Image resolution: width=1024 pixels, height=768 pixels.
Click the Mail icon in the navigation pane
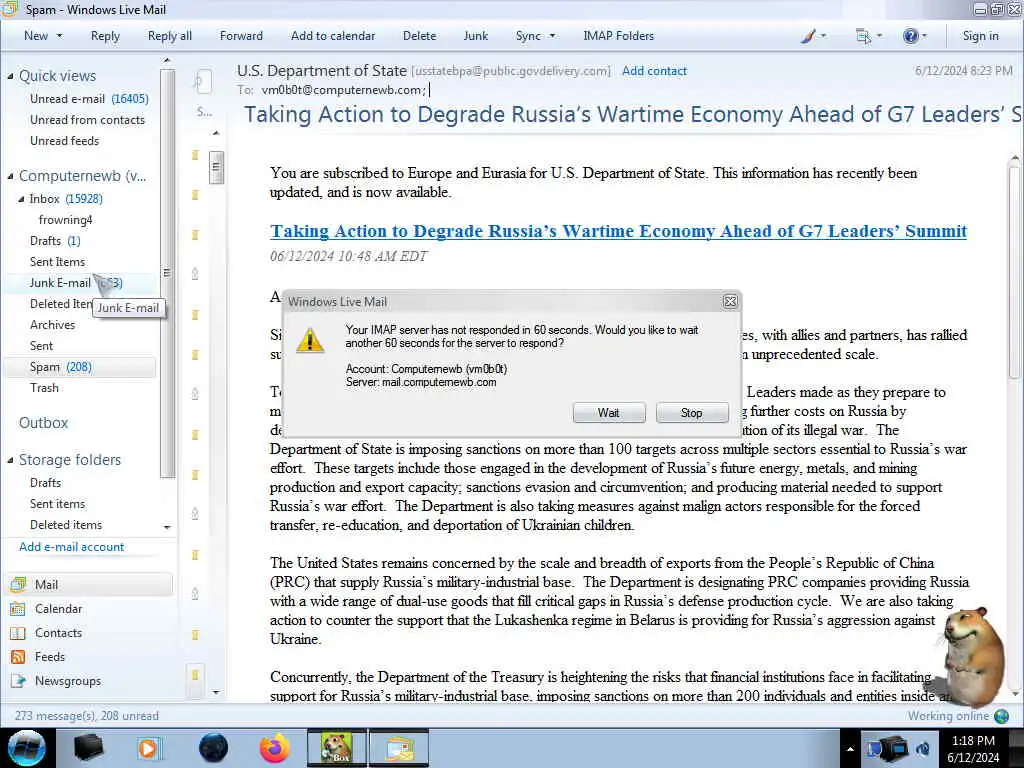click(x=18, y=584)
